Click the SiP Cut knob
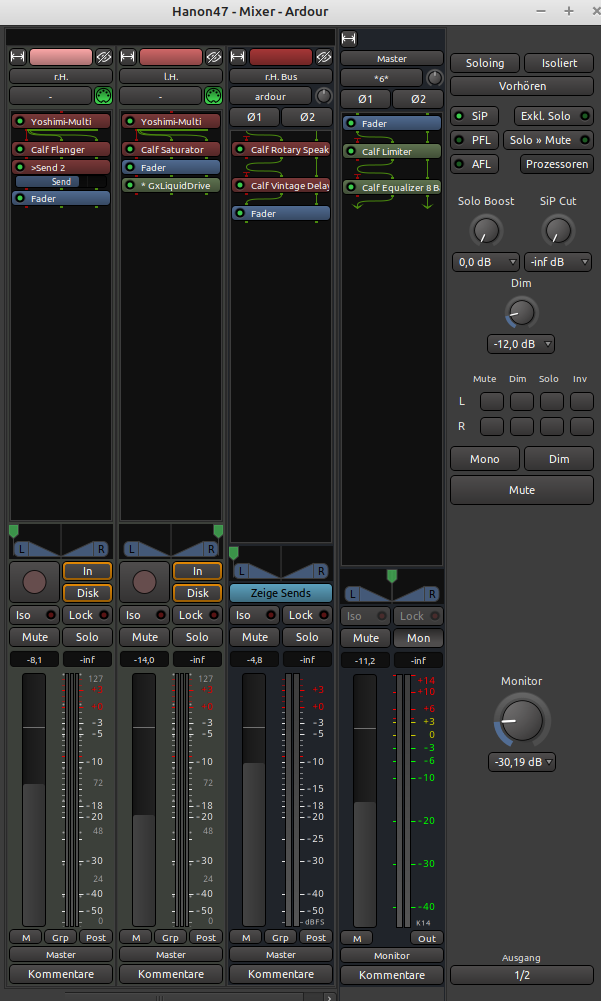Viewport: 601px width, 1001px height. (x=558, y=230)
